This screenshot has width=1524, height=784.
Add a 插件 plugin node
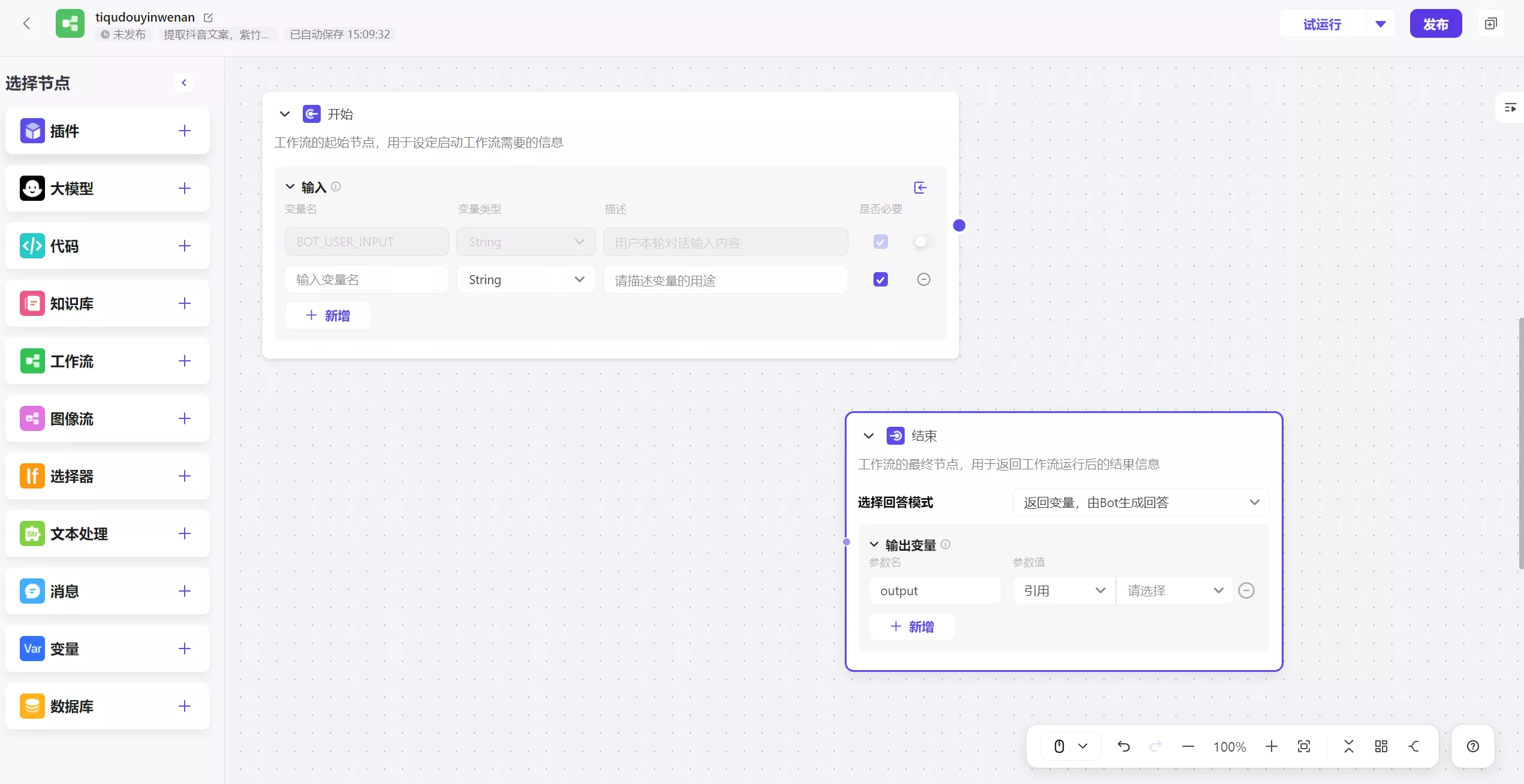coord(185,131)
